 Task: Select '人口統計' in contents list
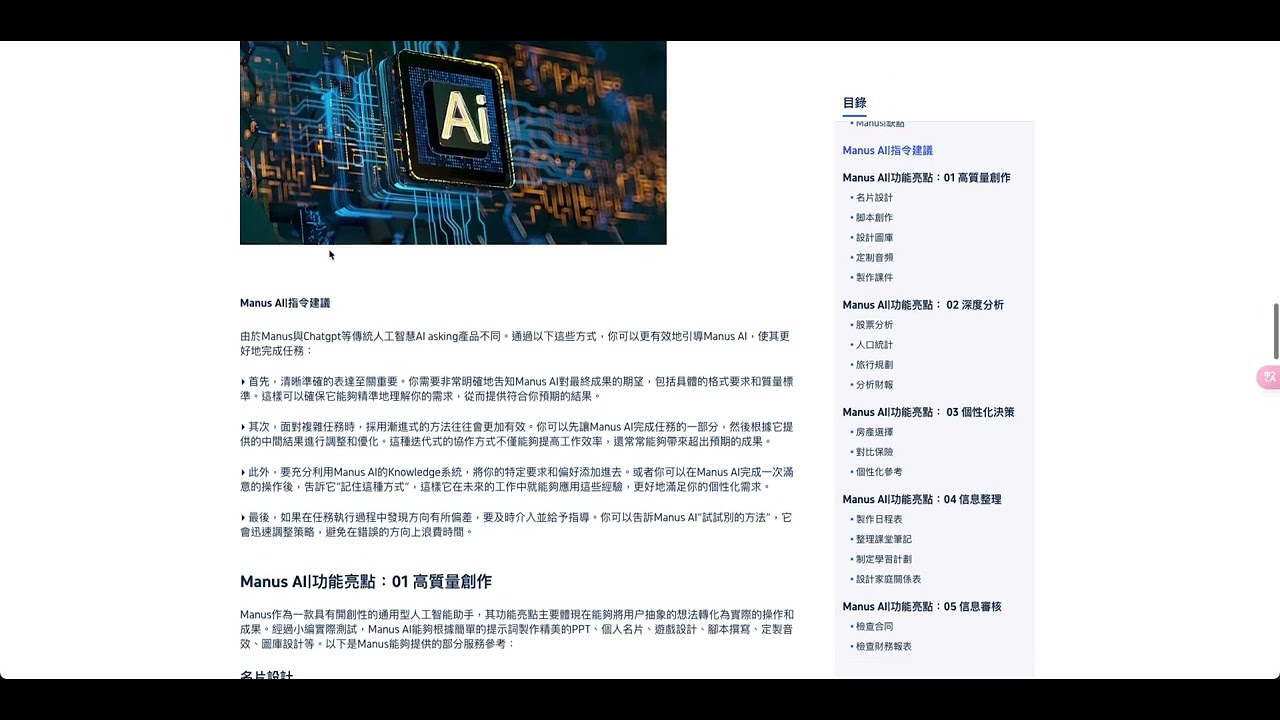[874, 345]
